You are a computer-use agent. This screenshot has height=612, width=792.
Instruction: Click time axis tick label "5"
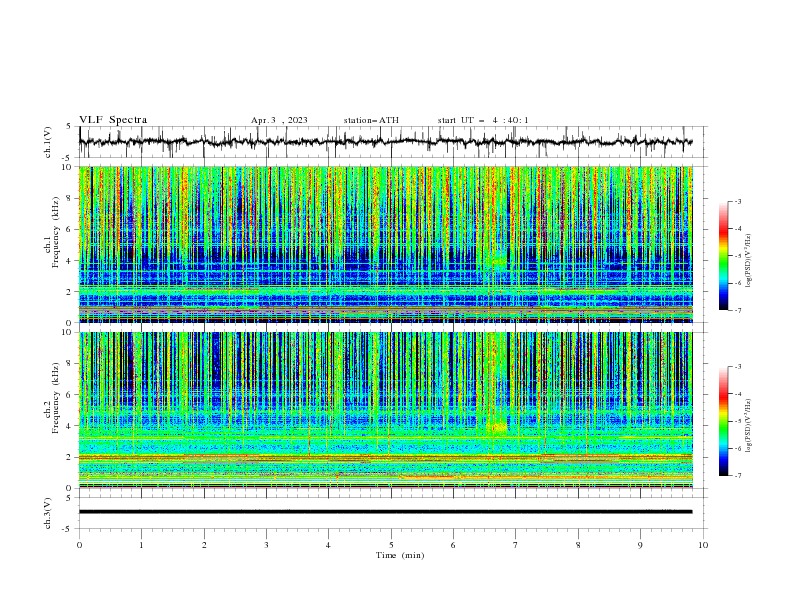click(391, 545)
